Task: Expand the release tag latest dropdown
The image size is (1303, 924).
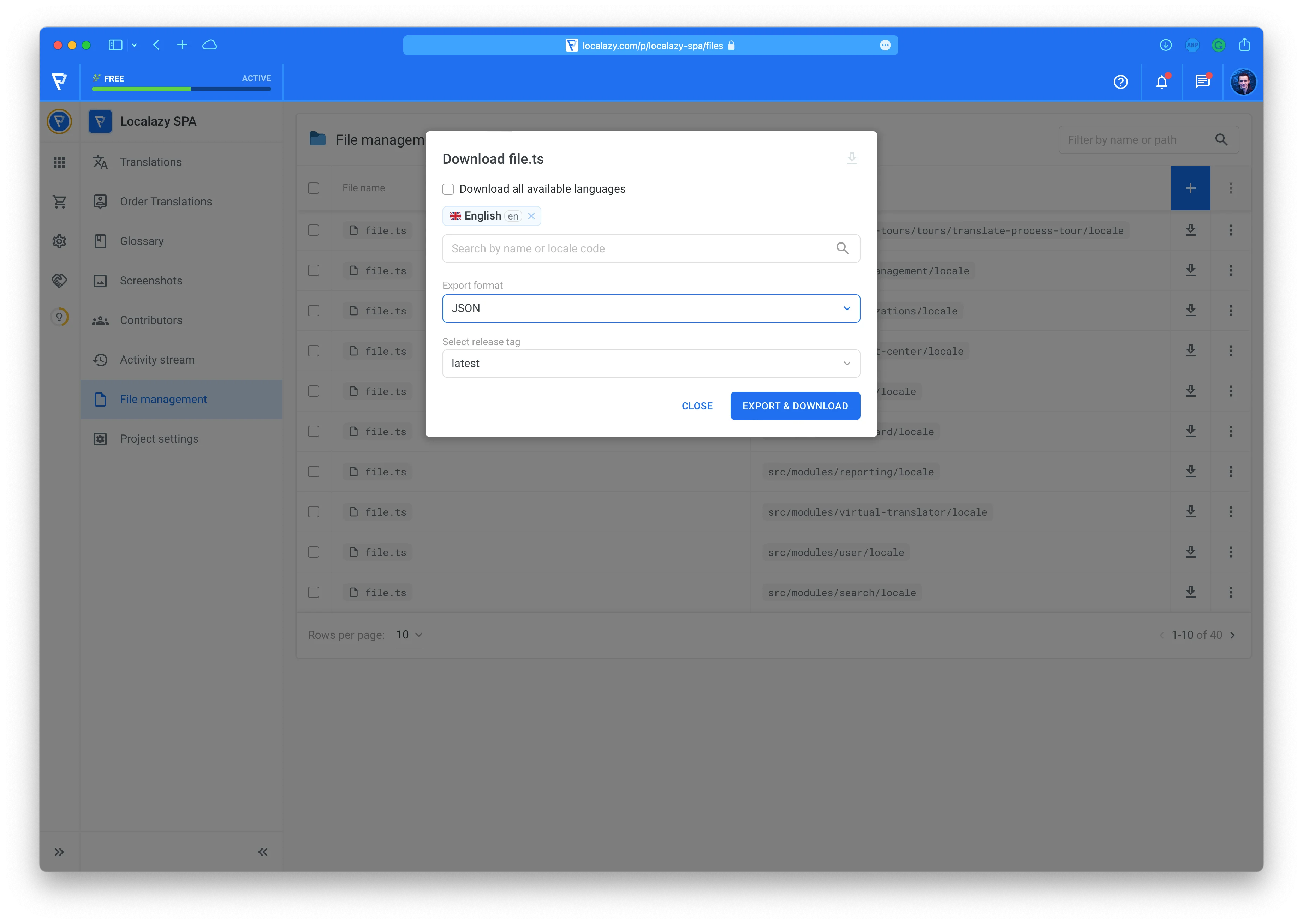Action: [651, 364]
